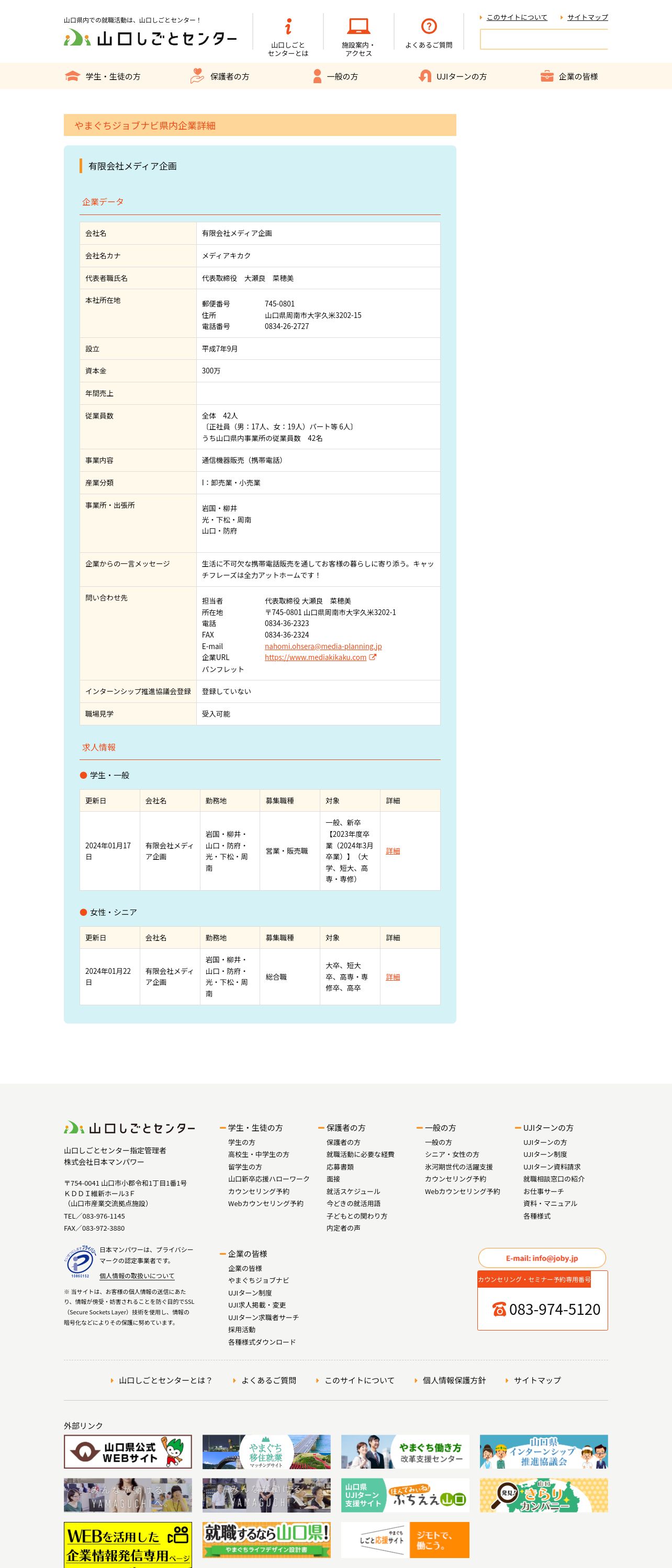Open the やまぐち働き方改革支援センター banner

coord(405,1452)
